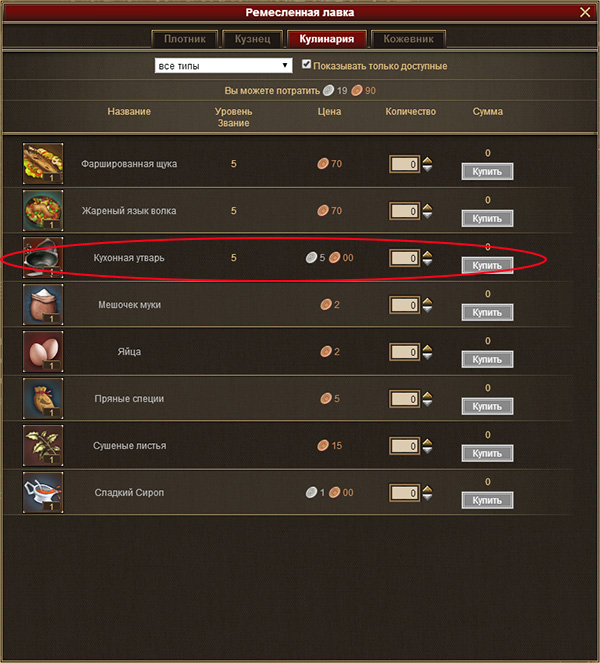This screenshot has width=600, height=663.
Task: Increase quantity for Пряные специи
Action: click(x=427, y=395)
